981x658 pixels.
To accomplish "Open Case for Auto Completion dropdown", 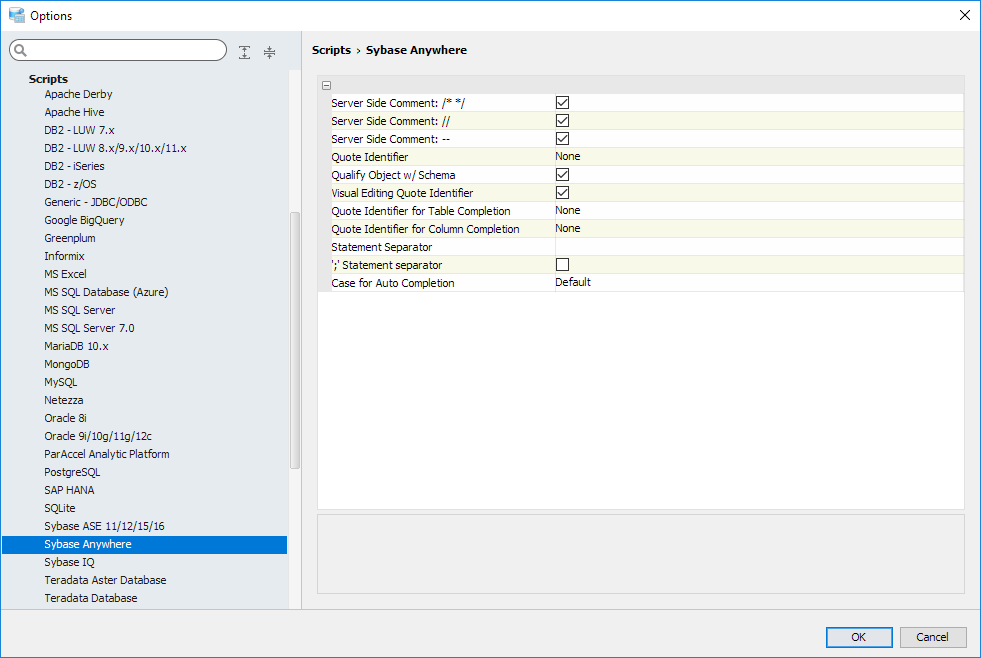I will tap(758, 283).
